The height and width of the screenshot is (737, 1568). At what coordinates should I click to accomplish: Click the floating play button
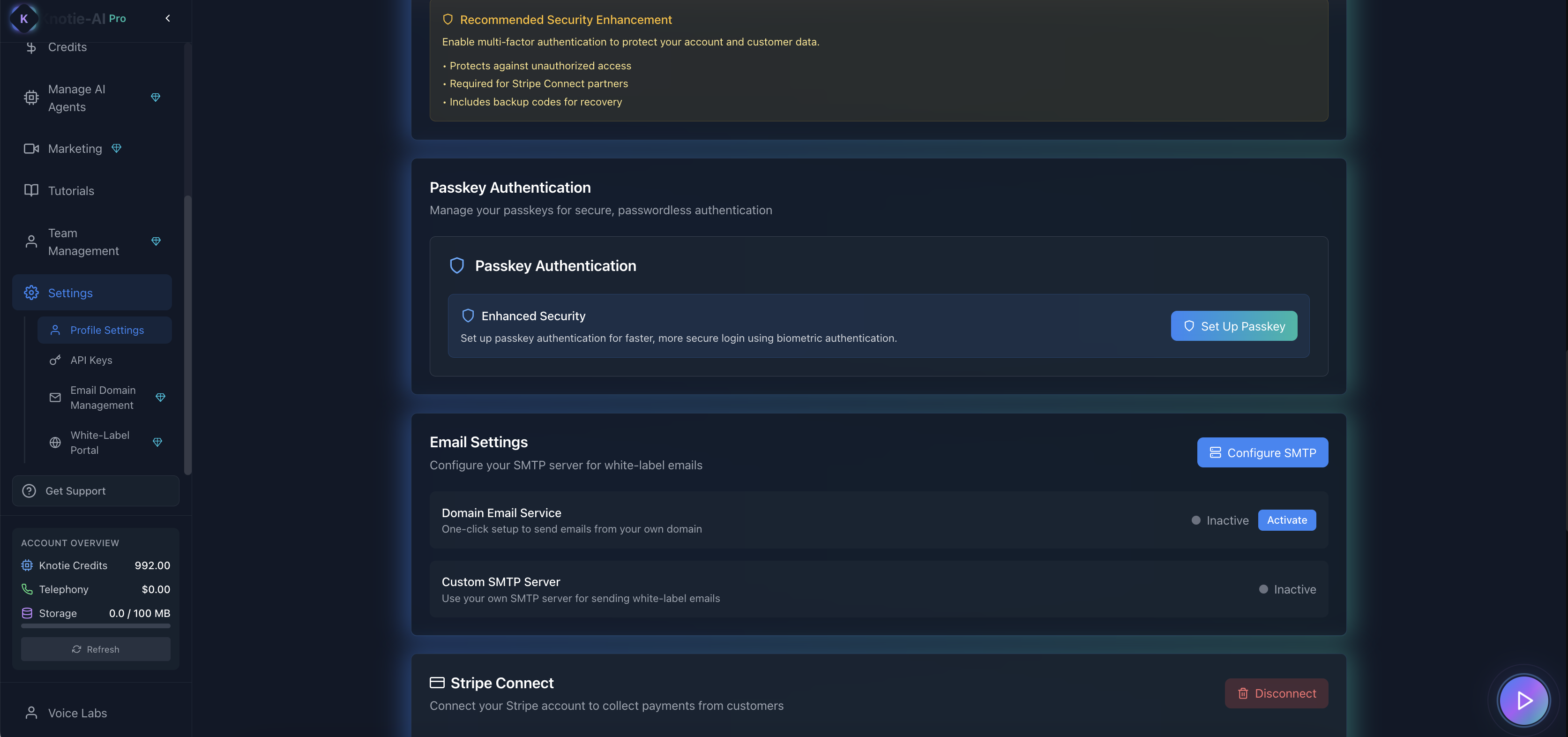[x=1523, y=700]
